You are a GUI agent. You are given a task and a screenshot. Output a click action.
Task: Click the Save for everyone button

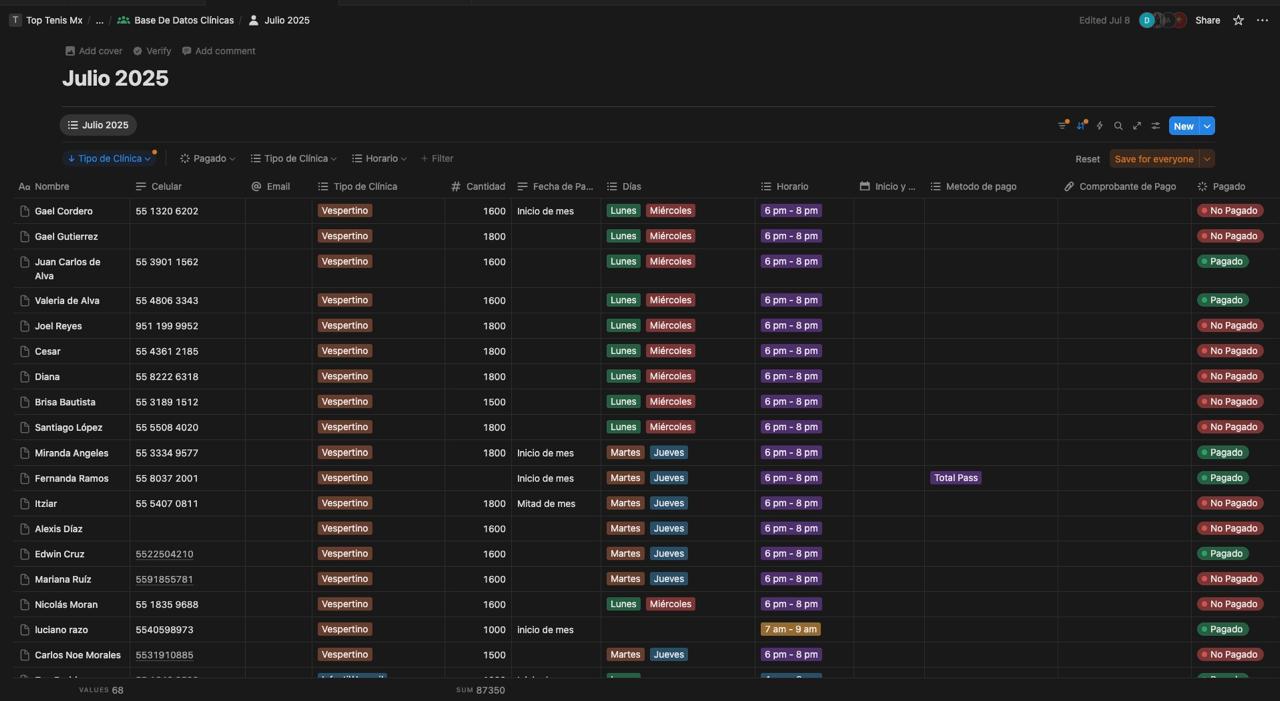pos(1153,159)
